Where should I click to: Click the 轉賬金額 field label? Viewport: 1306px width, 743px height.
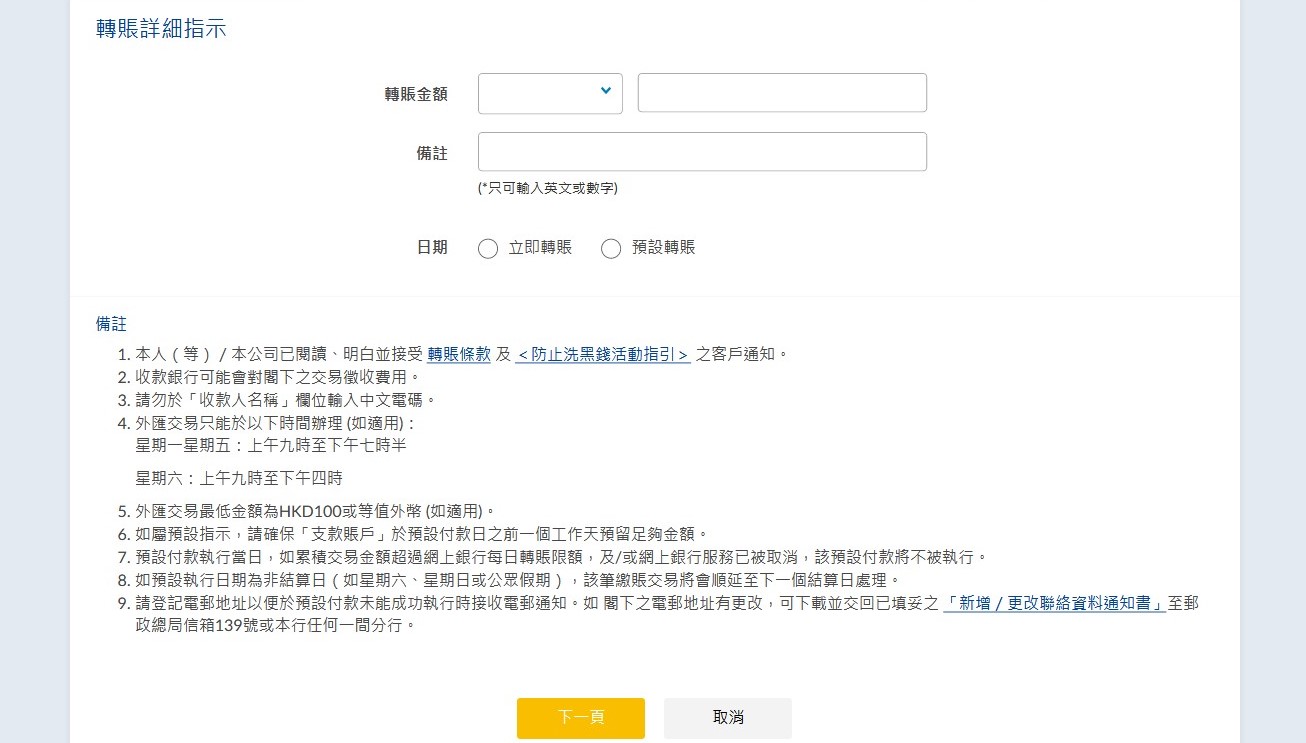(416, 94)
